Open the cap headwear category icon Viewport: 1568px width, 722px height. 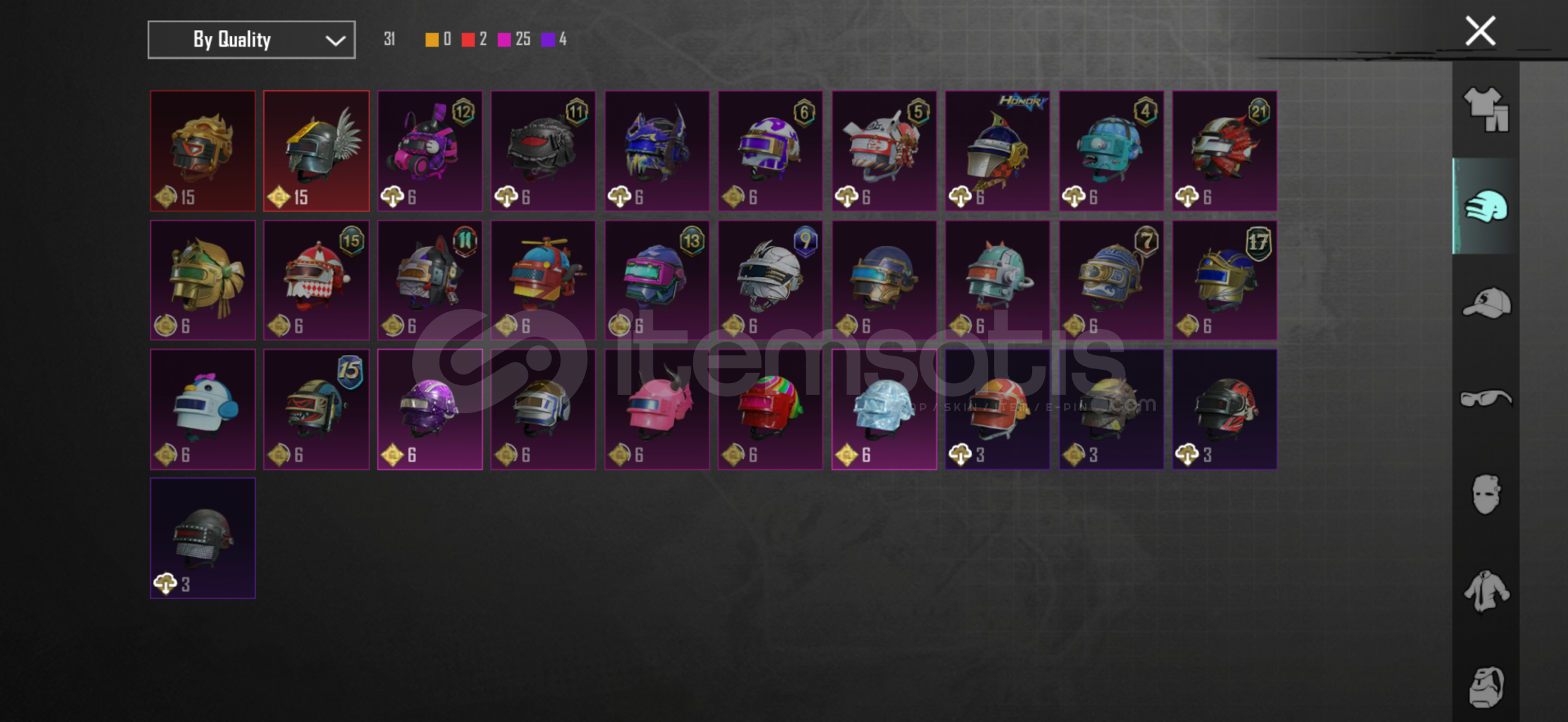pyautogui.click(x=1486, y=303)
